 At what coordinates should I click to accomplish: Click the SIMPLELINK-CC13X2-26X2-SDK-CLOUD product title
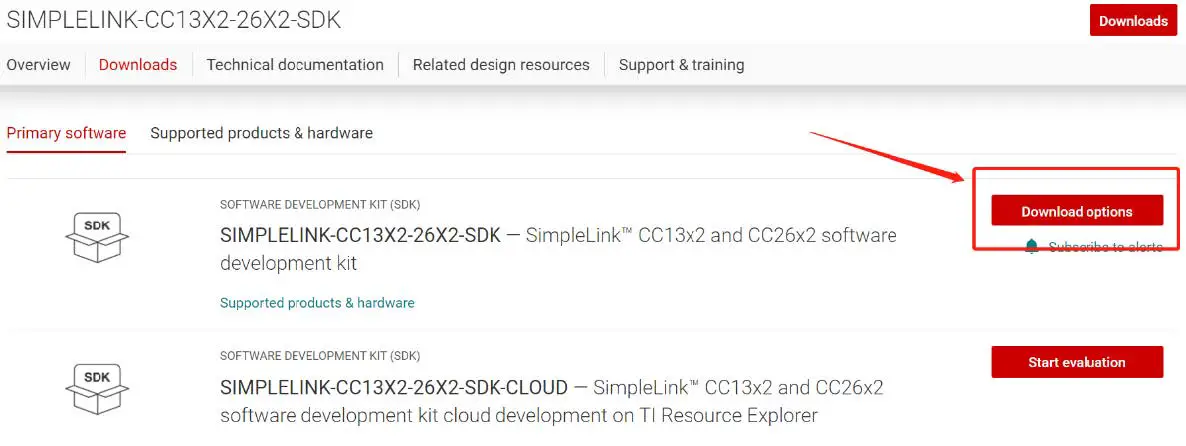click(x=394, y=387)
